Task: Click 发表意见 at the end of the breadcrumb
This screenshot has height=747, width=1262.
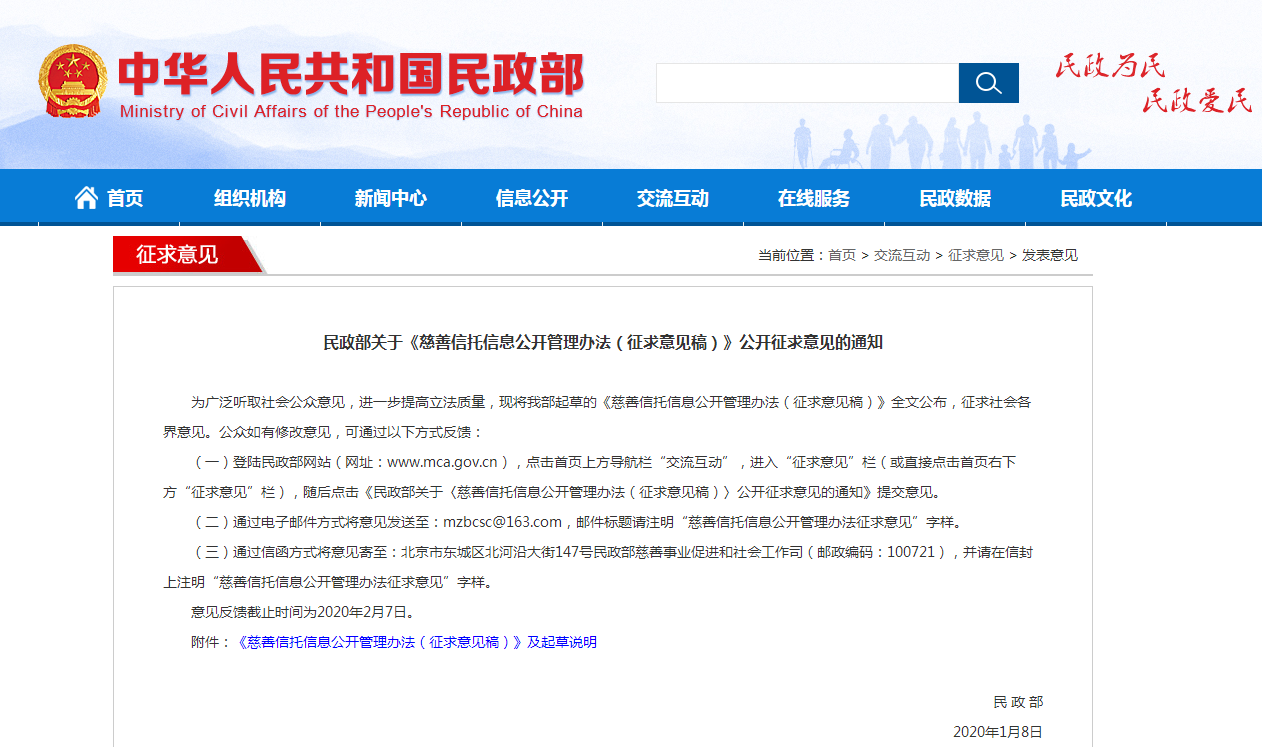Action: [1050, 255]
